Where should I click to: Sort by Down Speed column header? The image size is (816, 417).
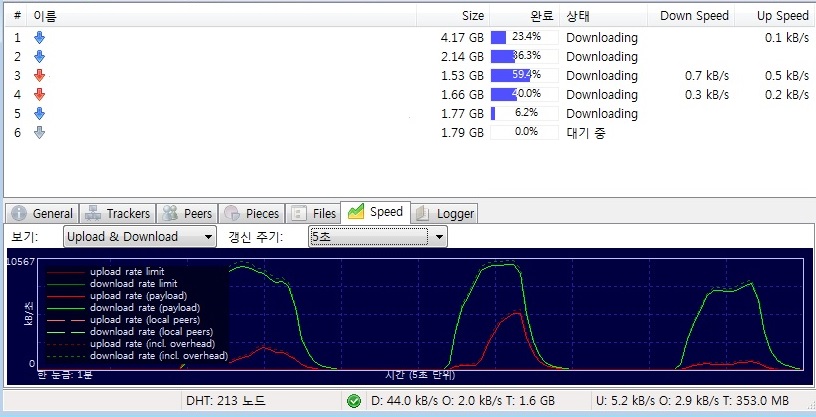(691, 16)
